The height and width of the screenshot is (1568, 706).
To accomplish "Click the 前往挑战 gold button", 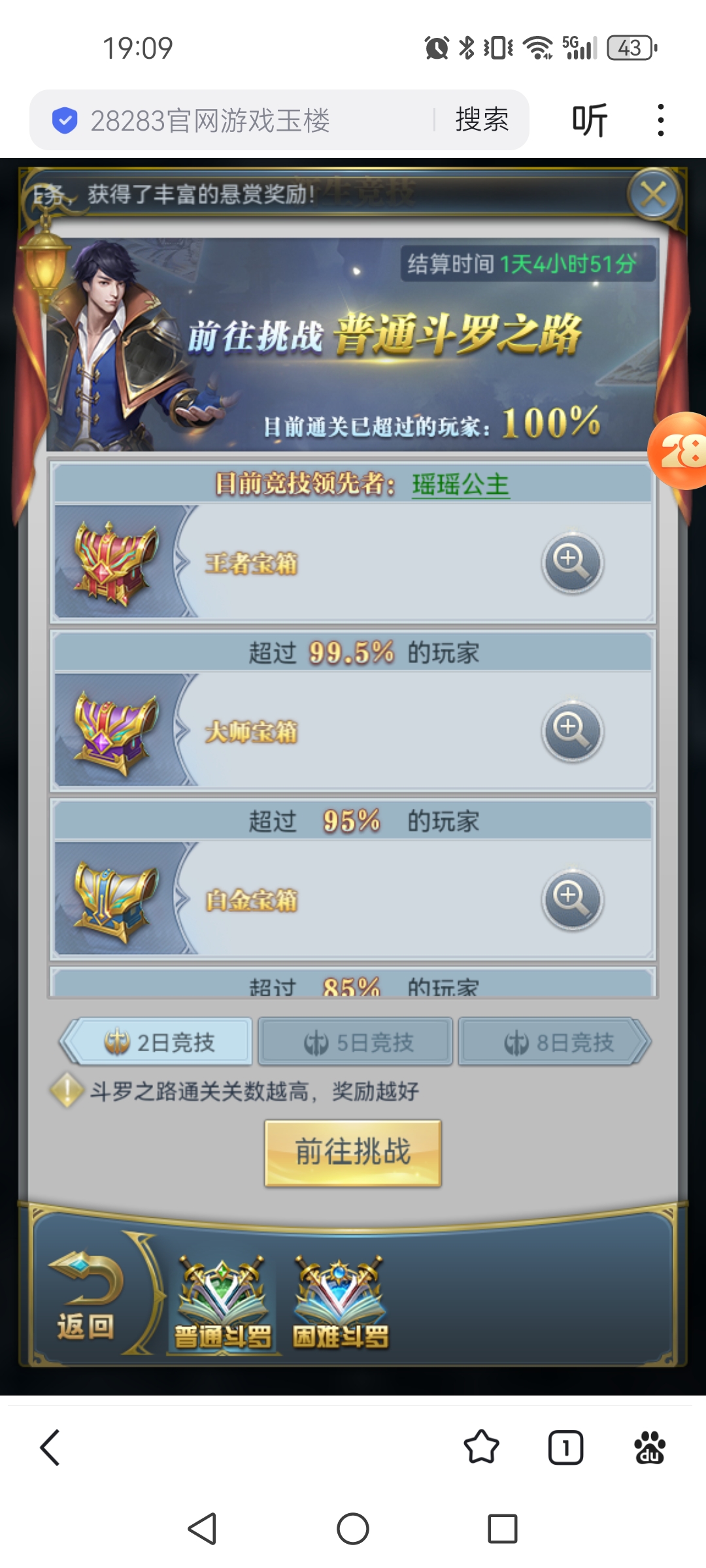I will click(353, 1152).
